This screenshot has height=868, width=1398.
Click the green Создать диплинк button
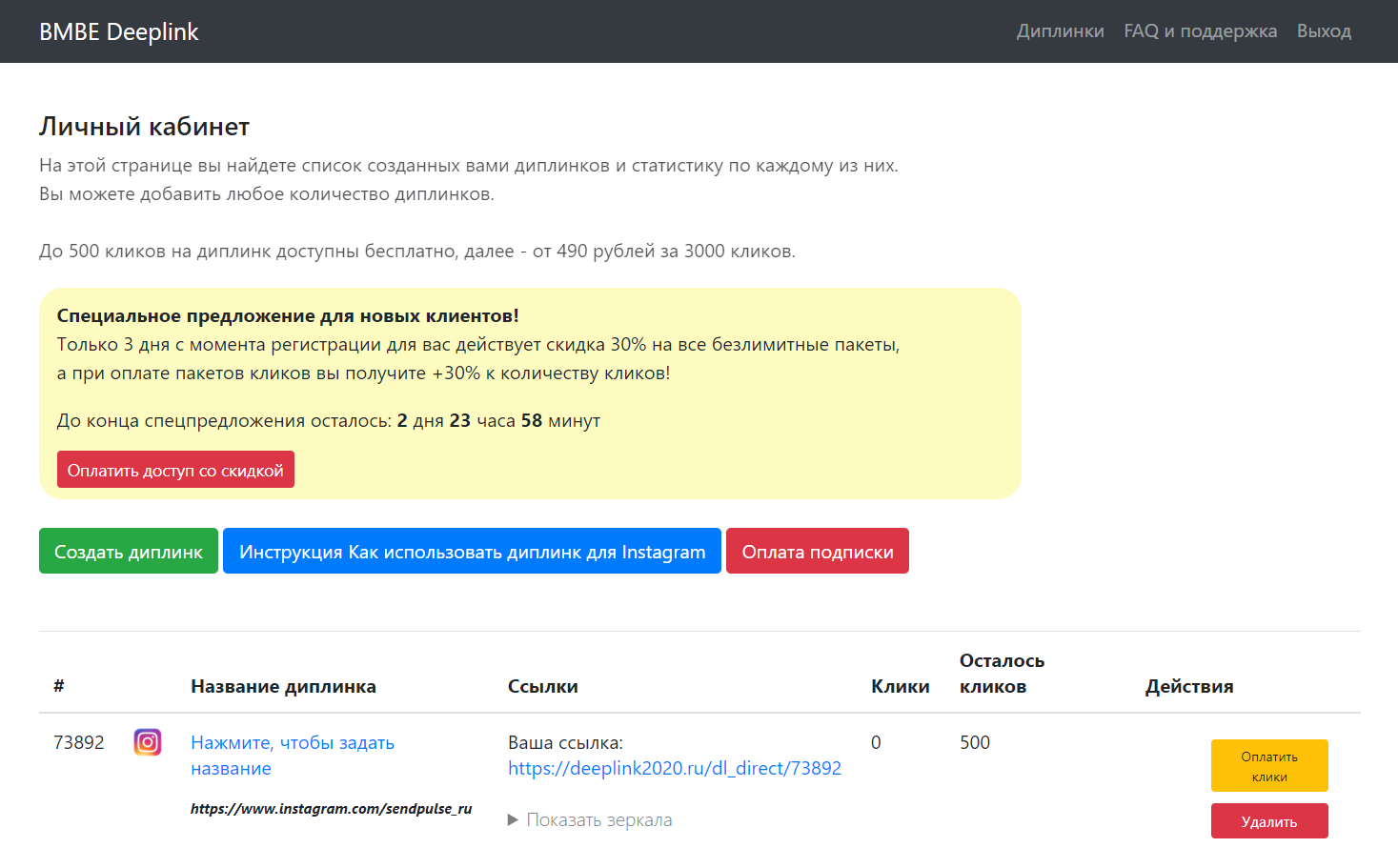click(129, 552)
